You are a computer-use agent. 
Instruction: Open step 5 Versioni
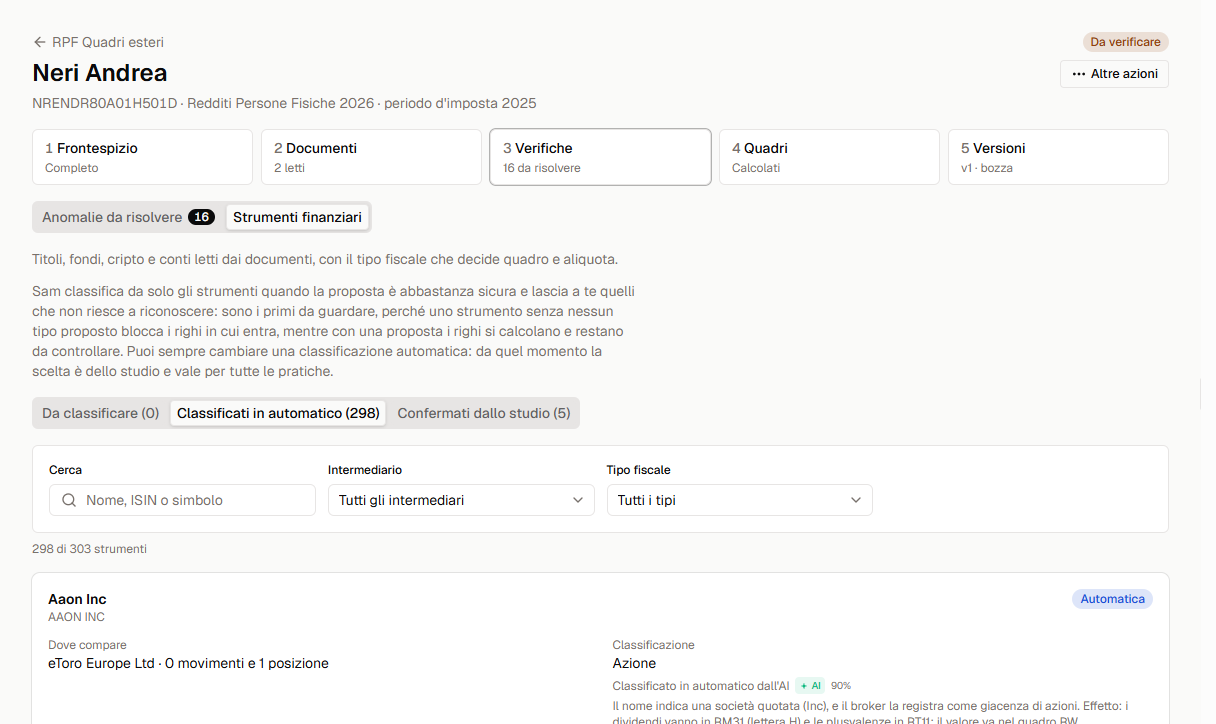click(1058, 157)
